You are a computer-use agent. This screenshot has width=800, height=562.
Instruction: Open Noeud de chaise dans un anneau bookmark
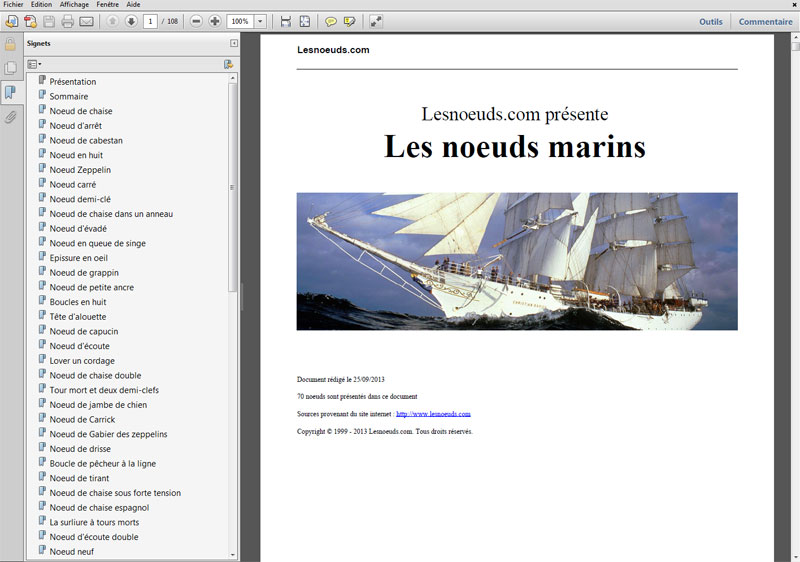pyautogui.click(x=111, y=214)
